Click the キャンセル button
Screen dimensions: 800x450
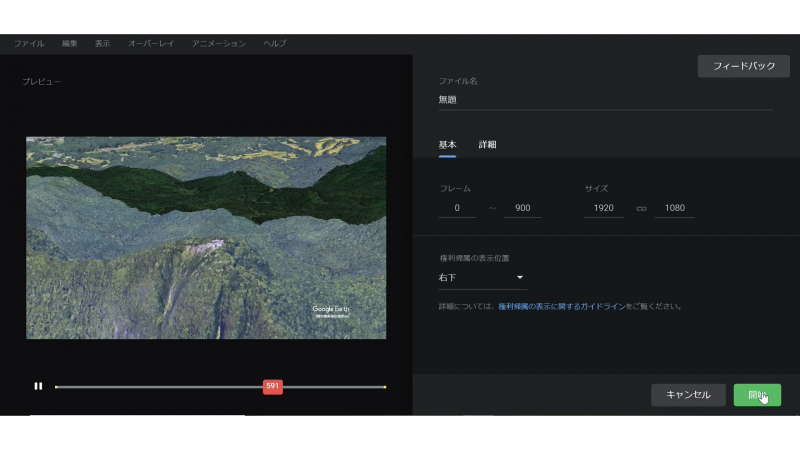pos(688,395)
